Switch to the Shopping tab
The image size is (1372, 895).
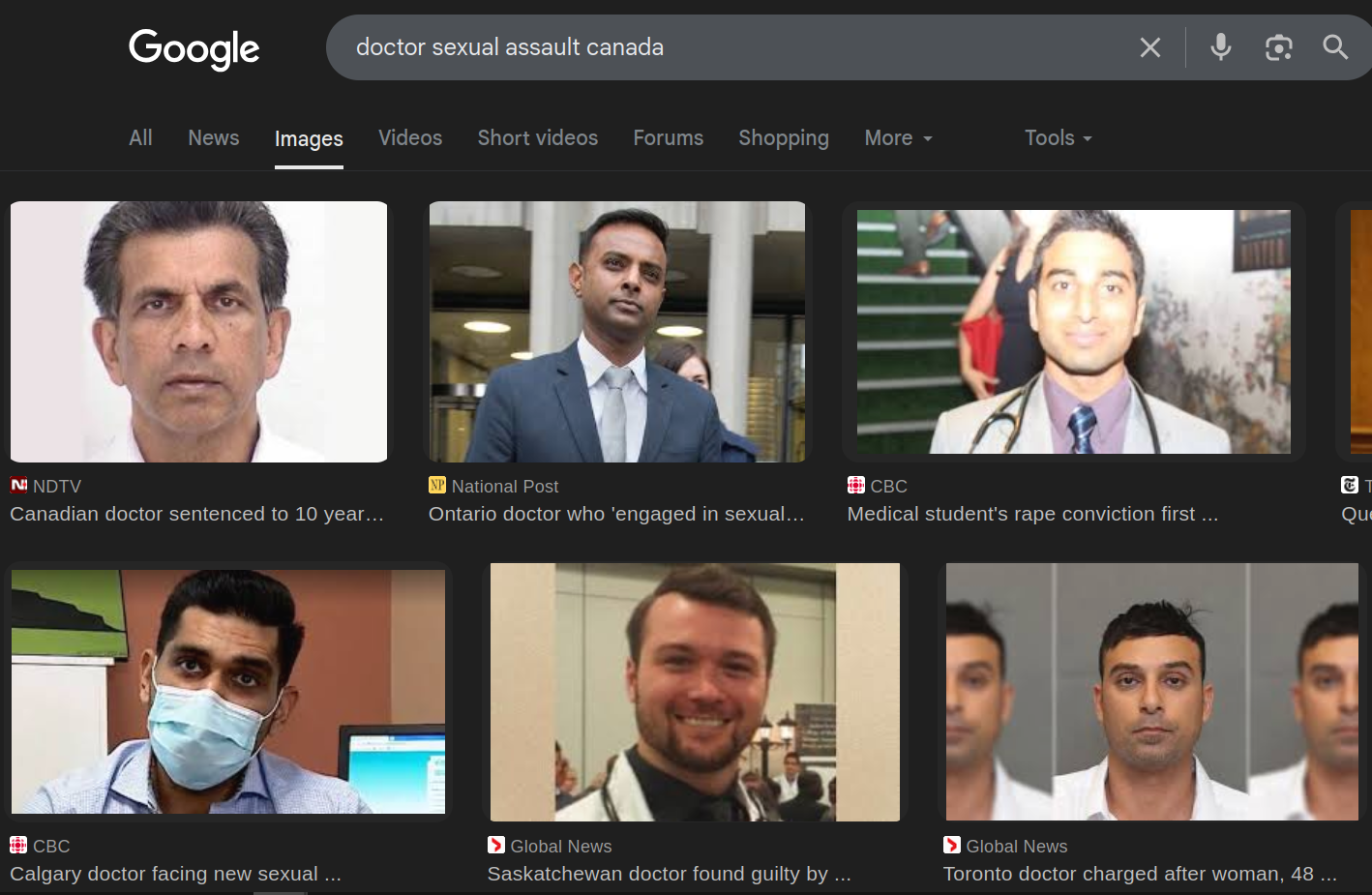pyautogui.click(x=784, y=138)
